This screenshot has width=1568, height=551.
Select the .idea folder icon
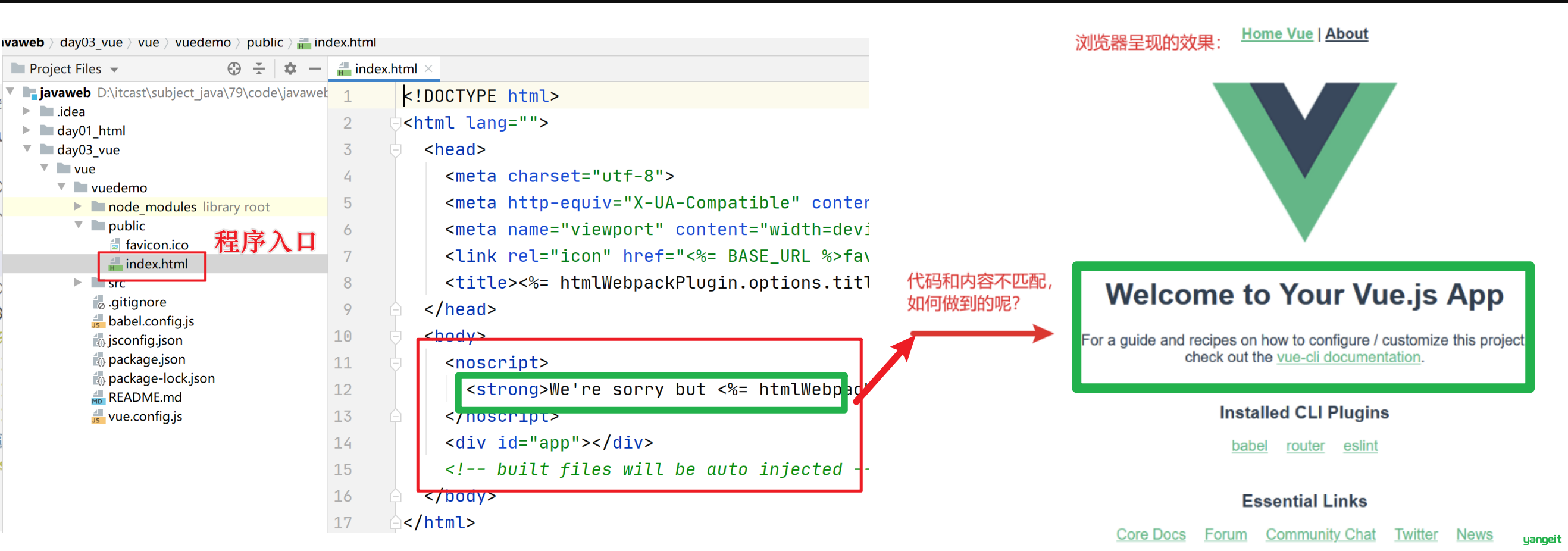[x=46, y=111]
